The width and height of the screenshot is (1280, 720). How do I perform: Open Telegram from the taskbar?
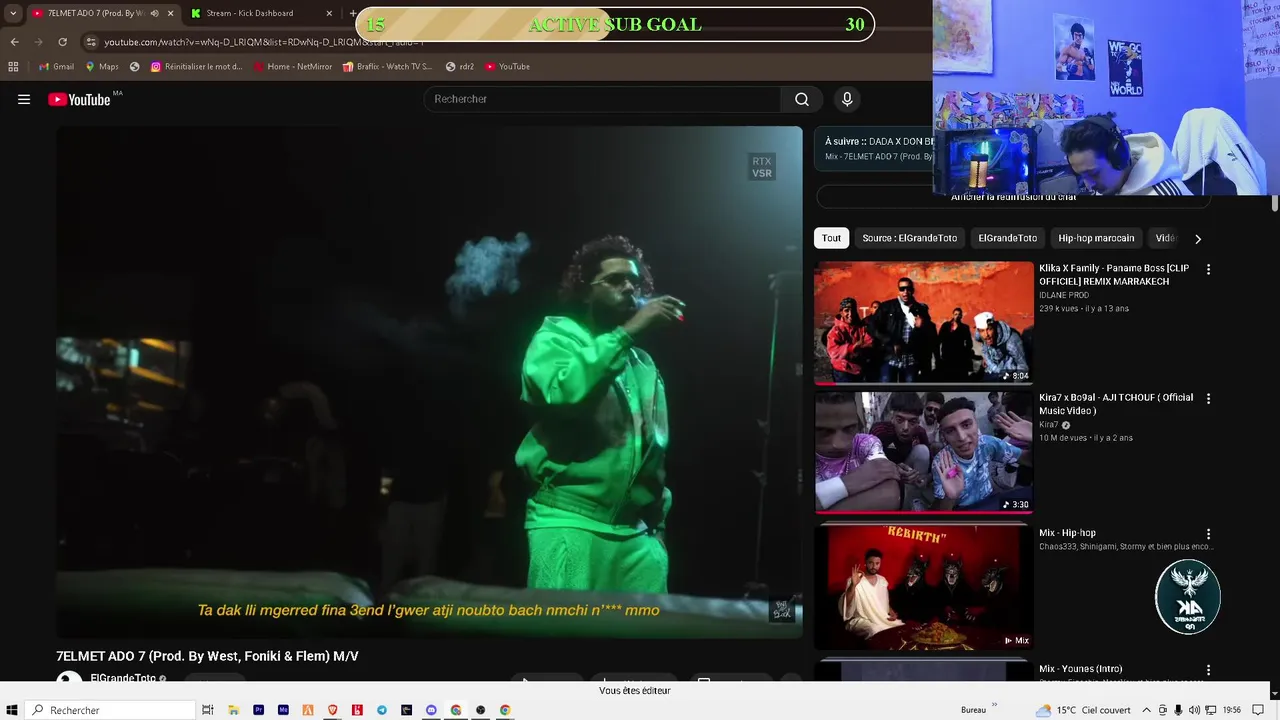pos(381,710)
